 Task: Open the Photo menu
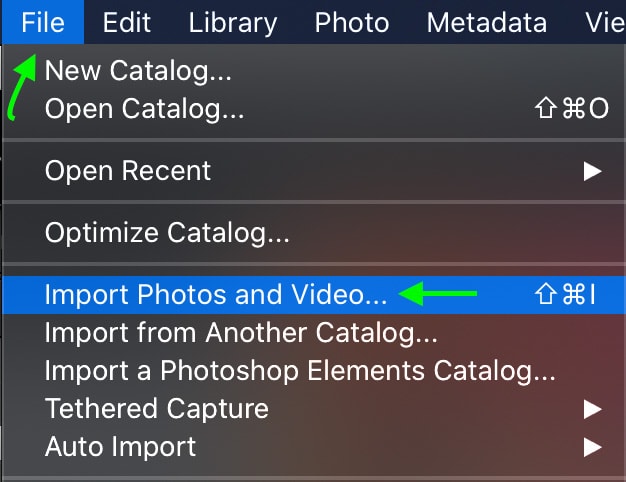tap(352, 22)
